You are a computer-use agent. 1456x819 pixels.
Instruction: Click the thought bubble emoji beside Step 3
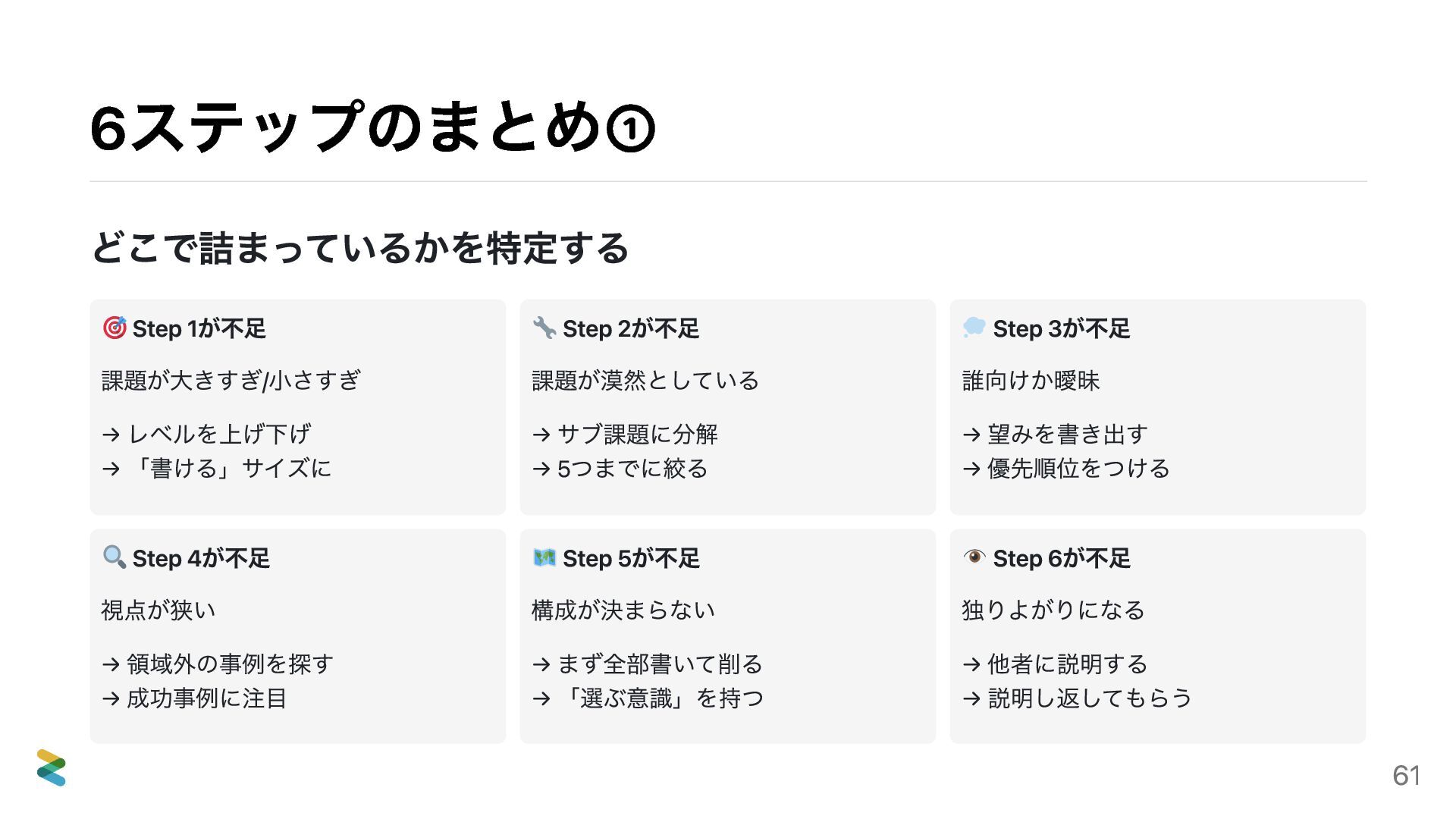pos(974,328)
